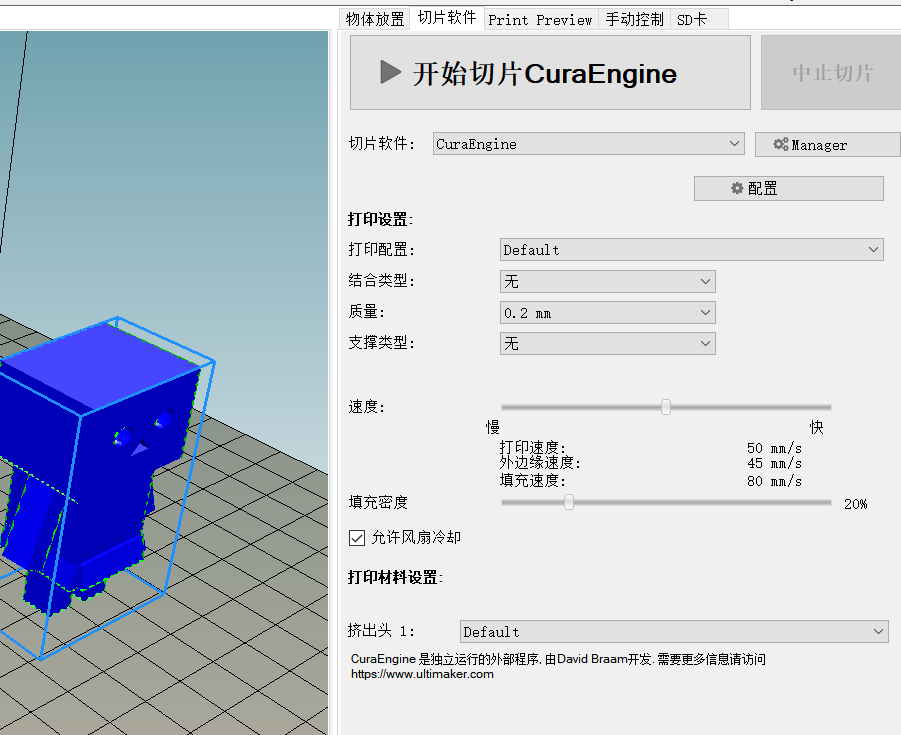
Task: Switch to the 物体放置 tab
Action: tap(375, 18)
